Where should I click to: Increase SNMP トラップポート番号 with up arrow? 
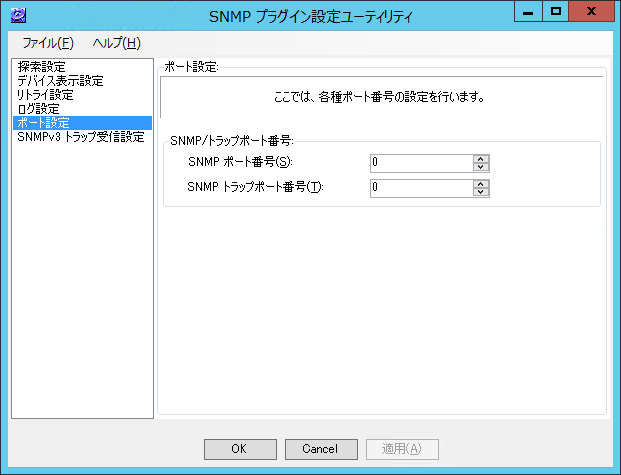pyautogui.click(x=481, y=184)
